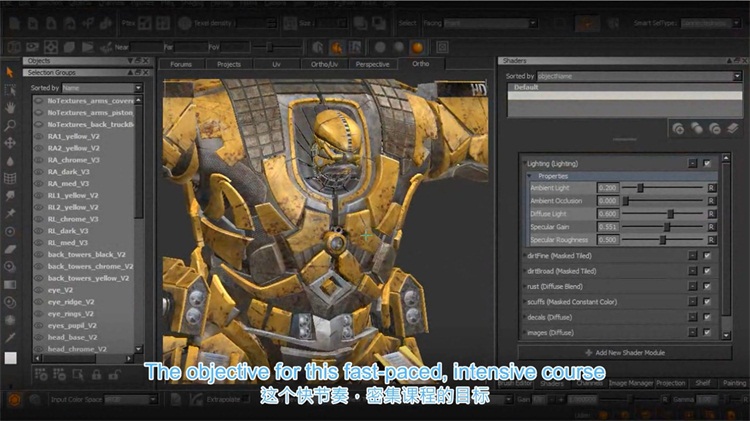Open the Ortho/Uv view tab
This screenshot has width=750, height=421.
point(323,64)
